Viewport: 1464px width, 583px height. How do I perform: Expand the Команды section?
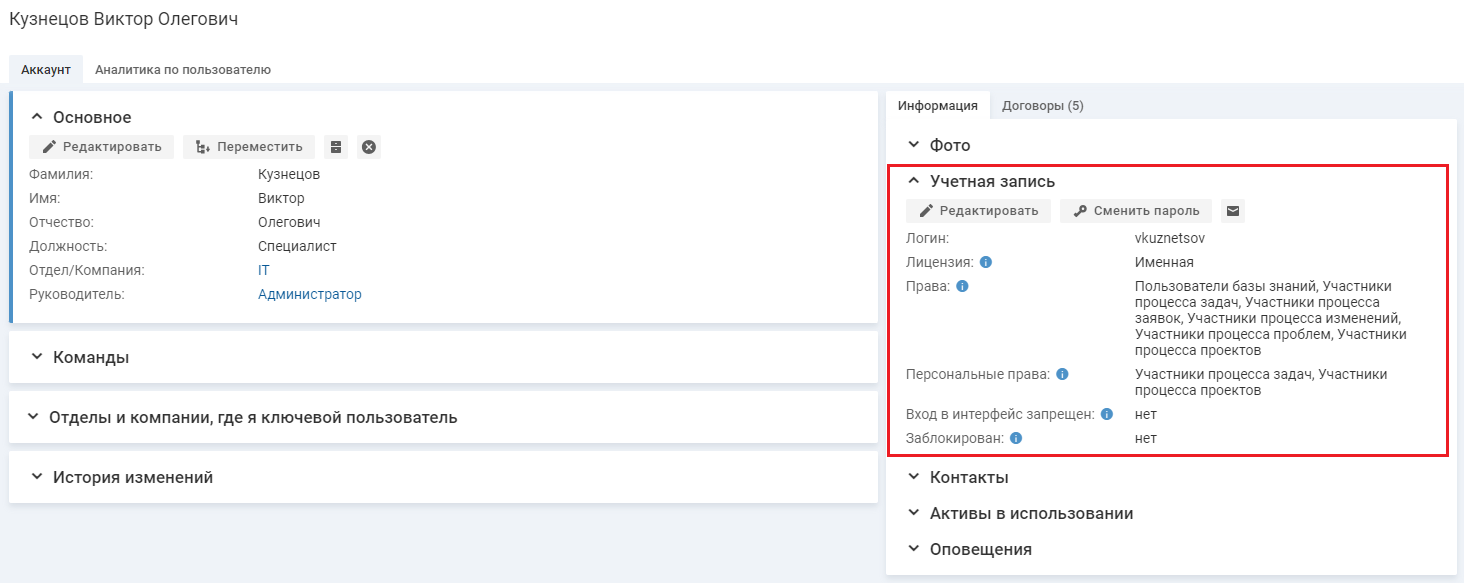click(37, 357)
